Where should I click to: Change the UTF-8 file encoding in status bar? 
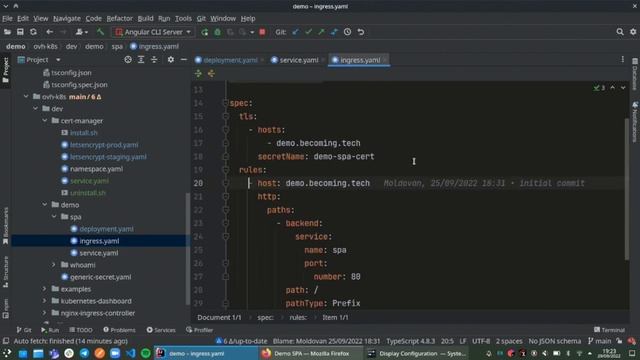pyautogui.click(x=481, y=341)
